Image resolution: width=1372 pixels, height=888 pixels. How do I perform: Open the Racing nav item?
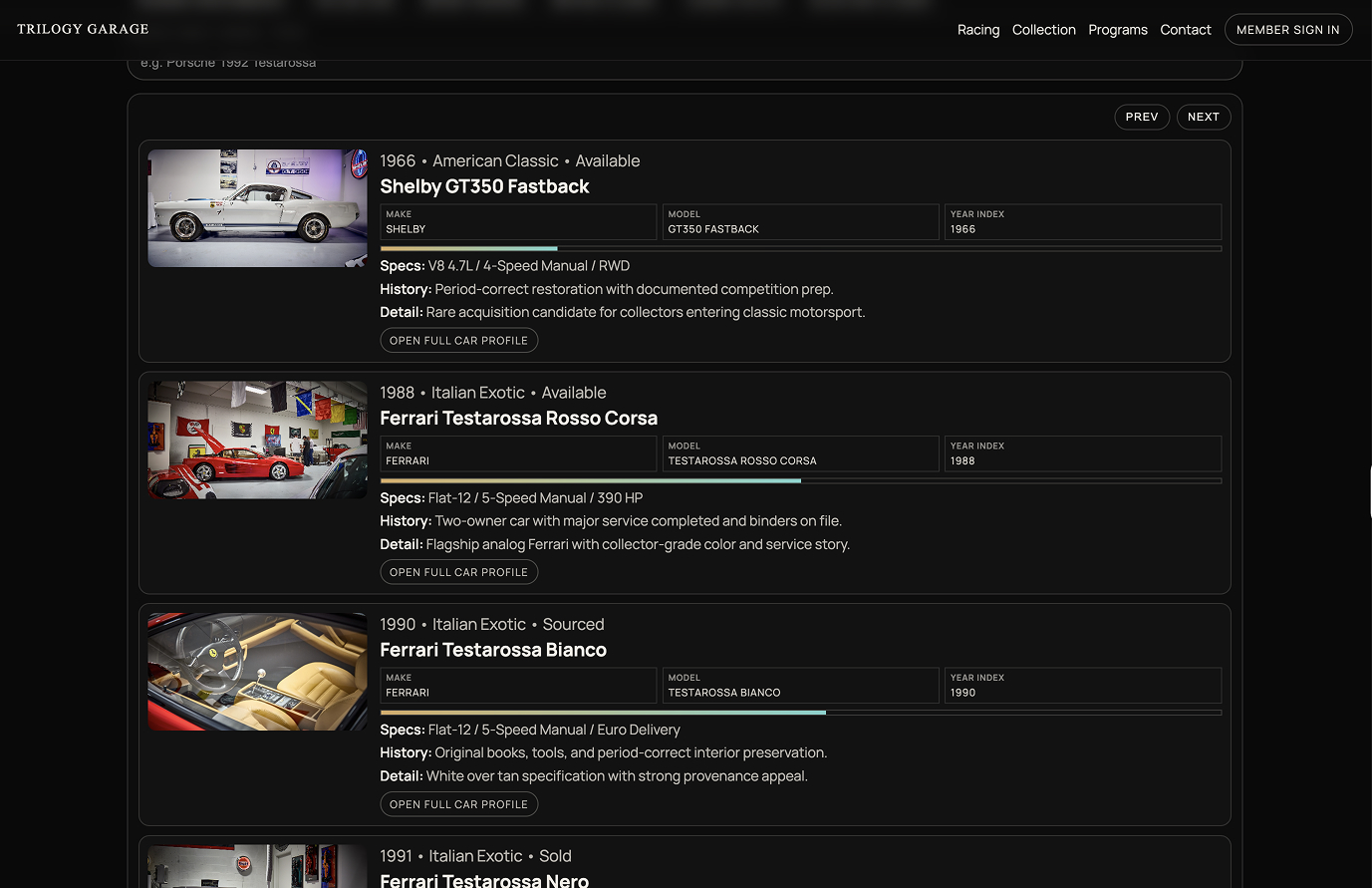pos(978,30)
